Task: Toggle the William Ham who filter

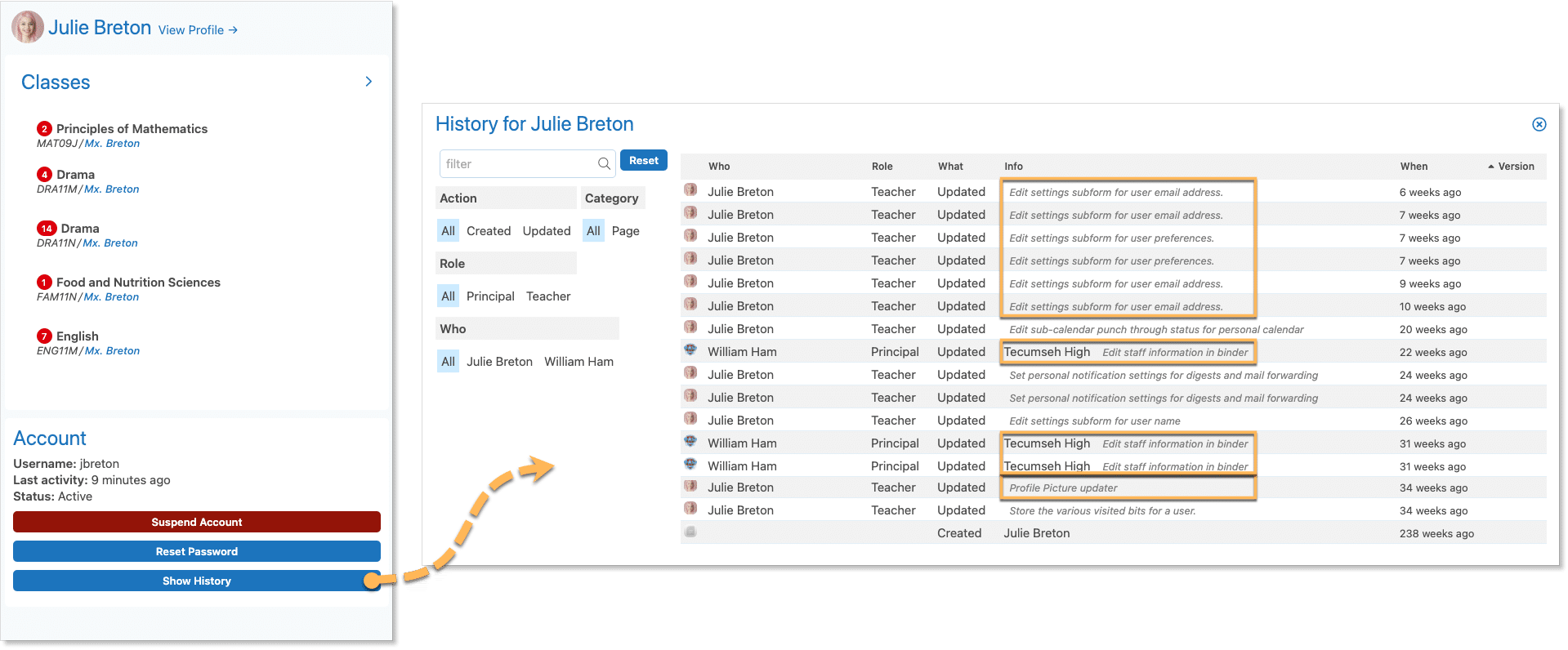Action: tap(579, 362)
